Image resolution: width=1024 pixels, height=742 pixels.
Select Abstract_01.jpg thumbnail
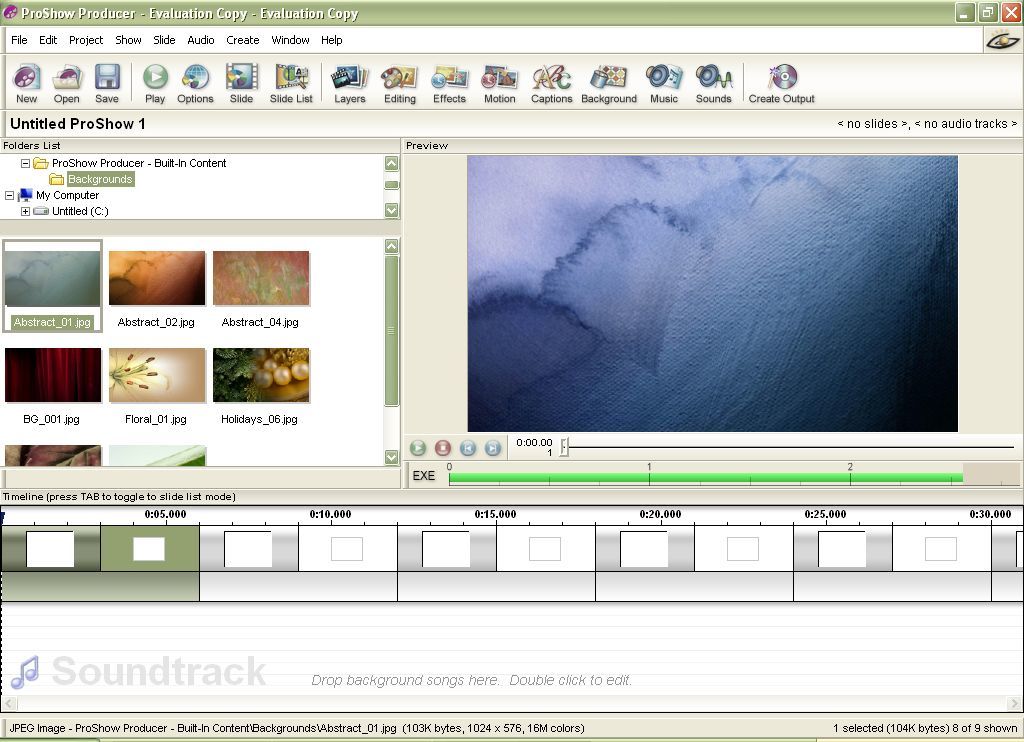coord(53,279)
